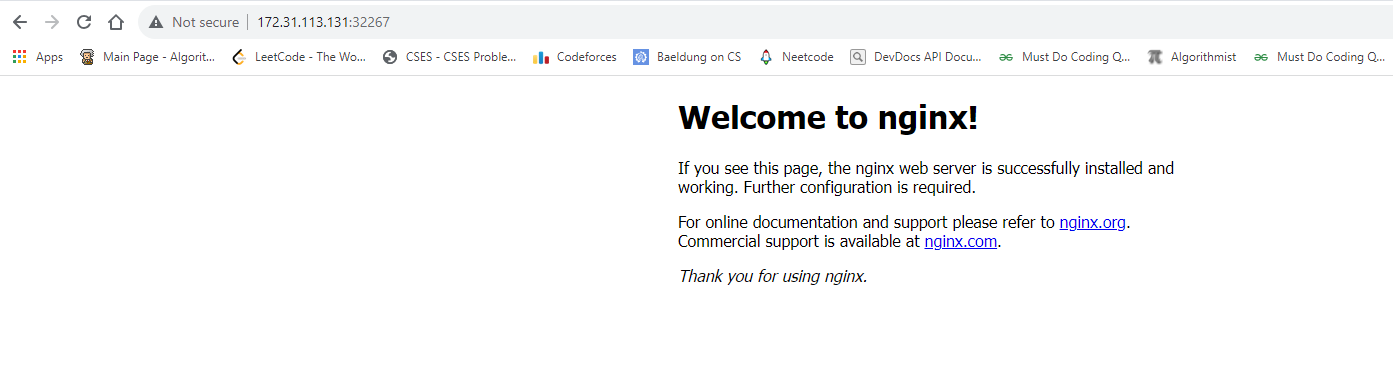Click the Forward navigation arrow
The width and height of the screenshot is (1393, 376).
click(52, 22)
